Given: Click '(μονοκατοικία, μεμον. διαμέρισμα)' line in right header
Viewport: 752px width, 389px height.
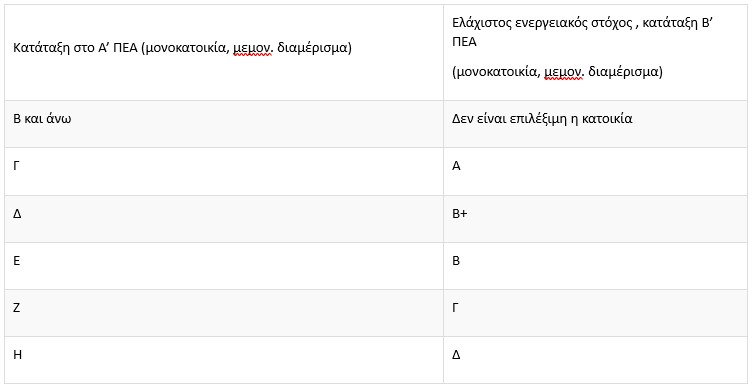Looking at the screenshot, I should [x=557, y=73].
